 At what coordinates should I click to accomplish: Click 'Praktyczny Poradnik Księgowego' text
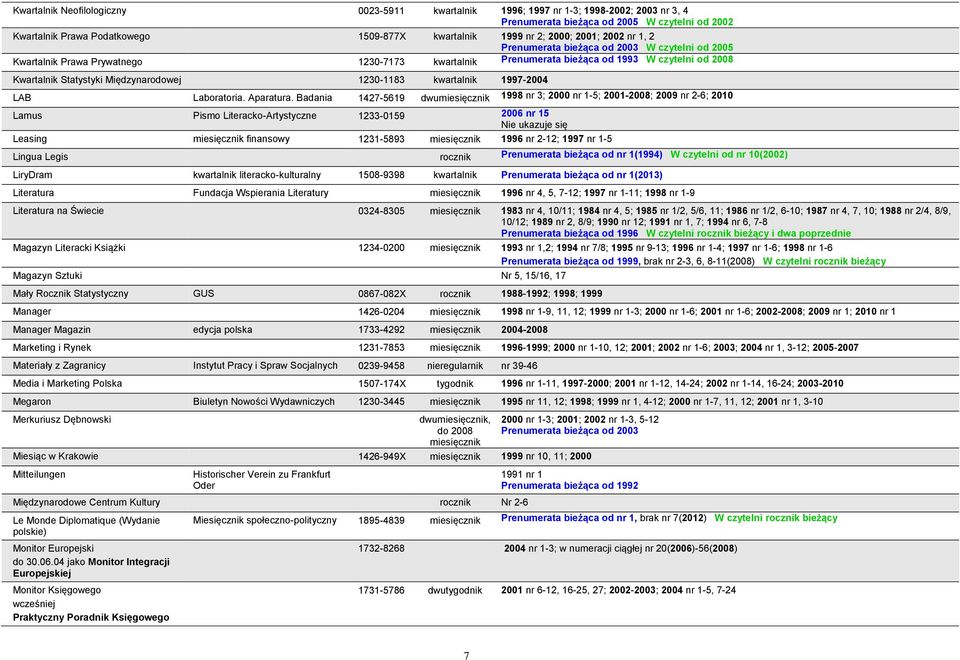[x=91, y=617]
